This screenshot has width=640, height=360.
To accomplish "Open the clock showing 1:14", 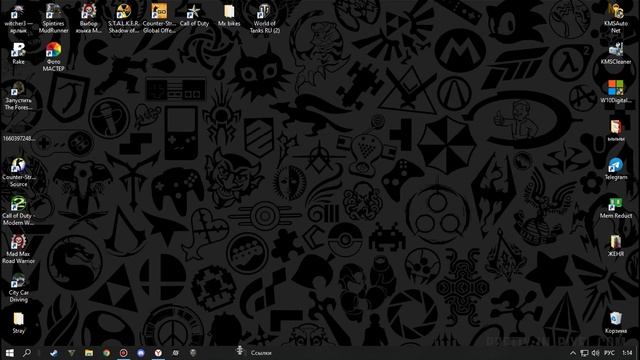I will [x=627, y=353].
